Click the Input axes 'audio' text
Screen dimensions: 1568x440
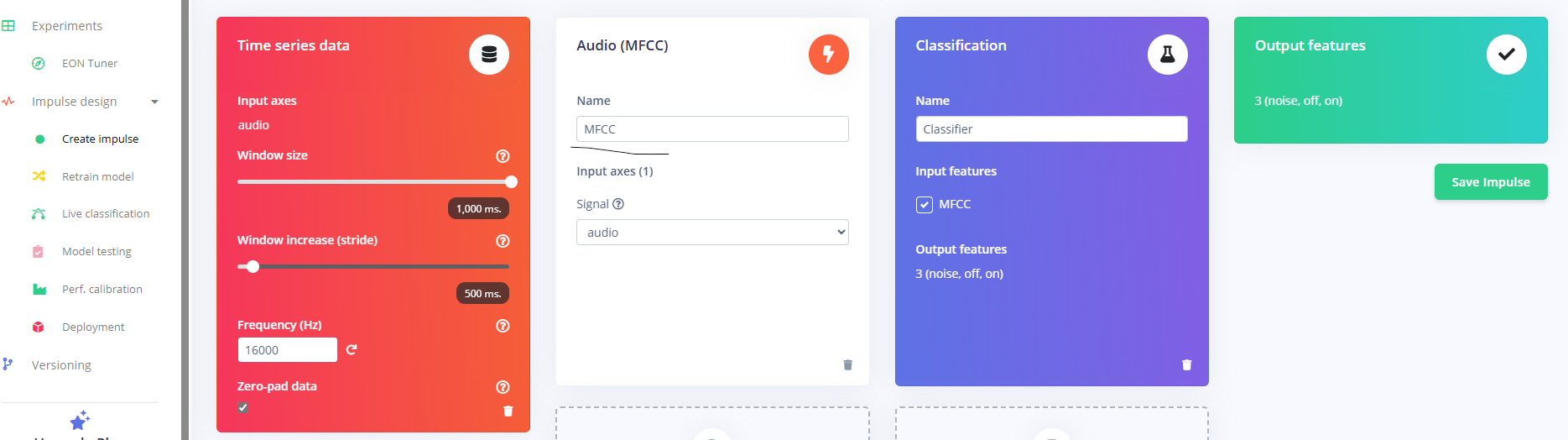click(253, 125)
